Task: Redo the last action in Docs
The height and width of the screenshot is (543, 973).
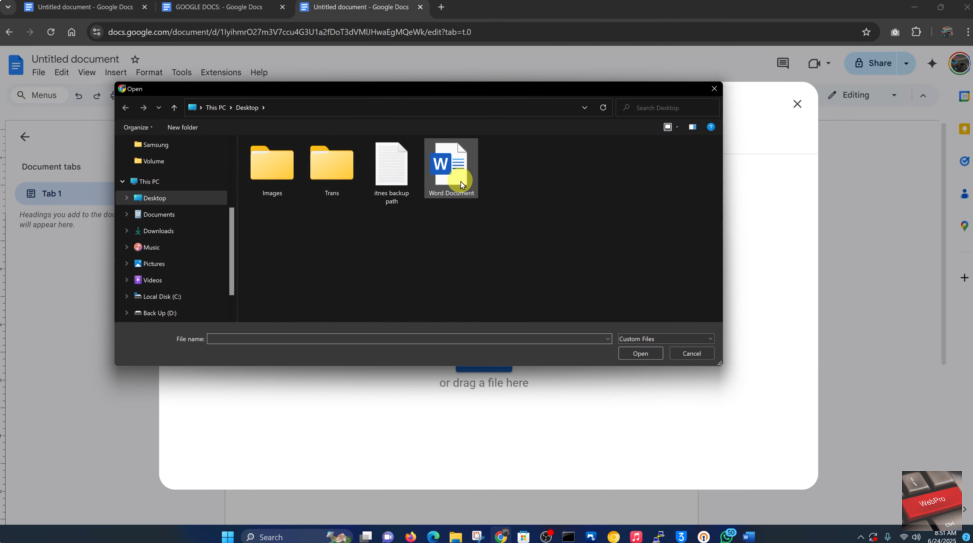Action: (x=97, y=96)
